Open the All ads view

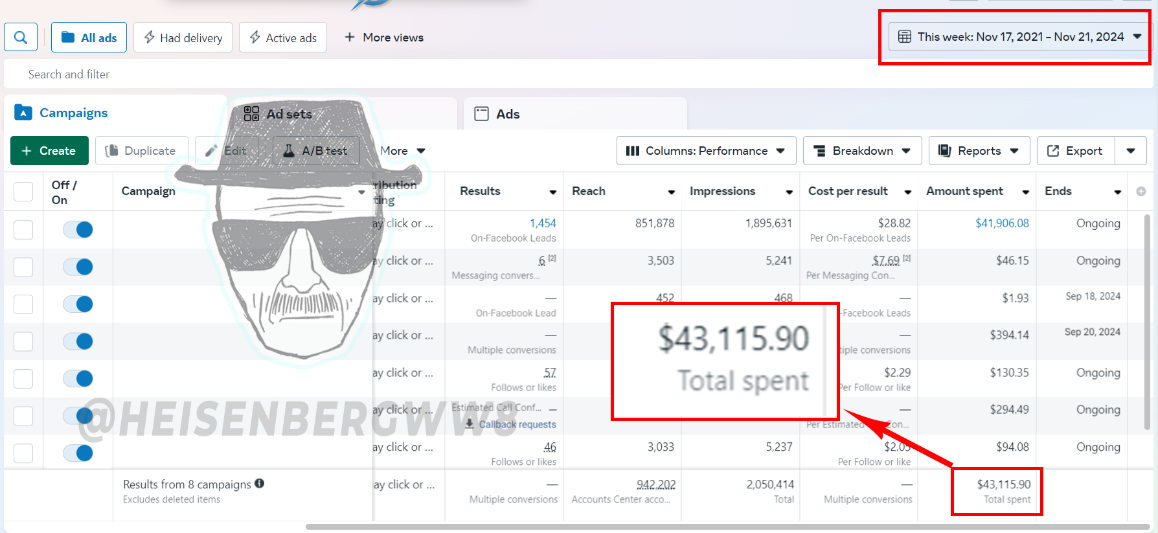click(89, 37)
